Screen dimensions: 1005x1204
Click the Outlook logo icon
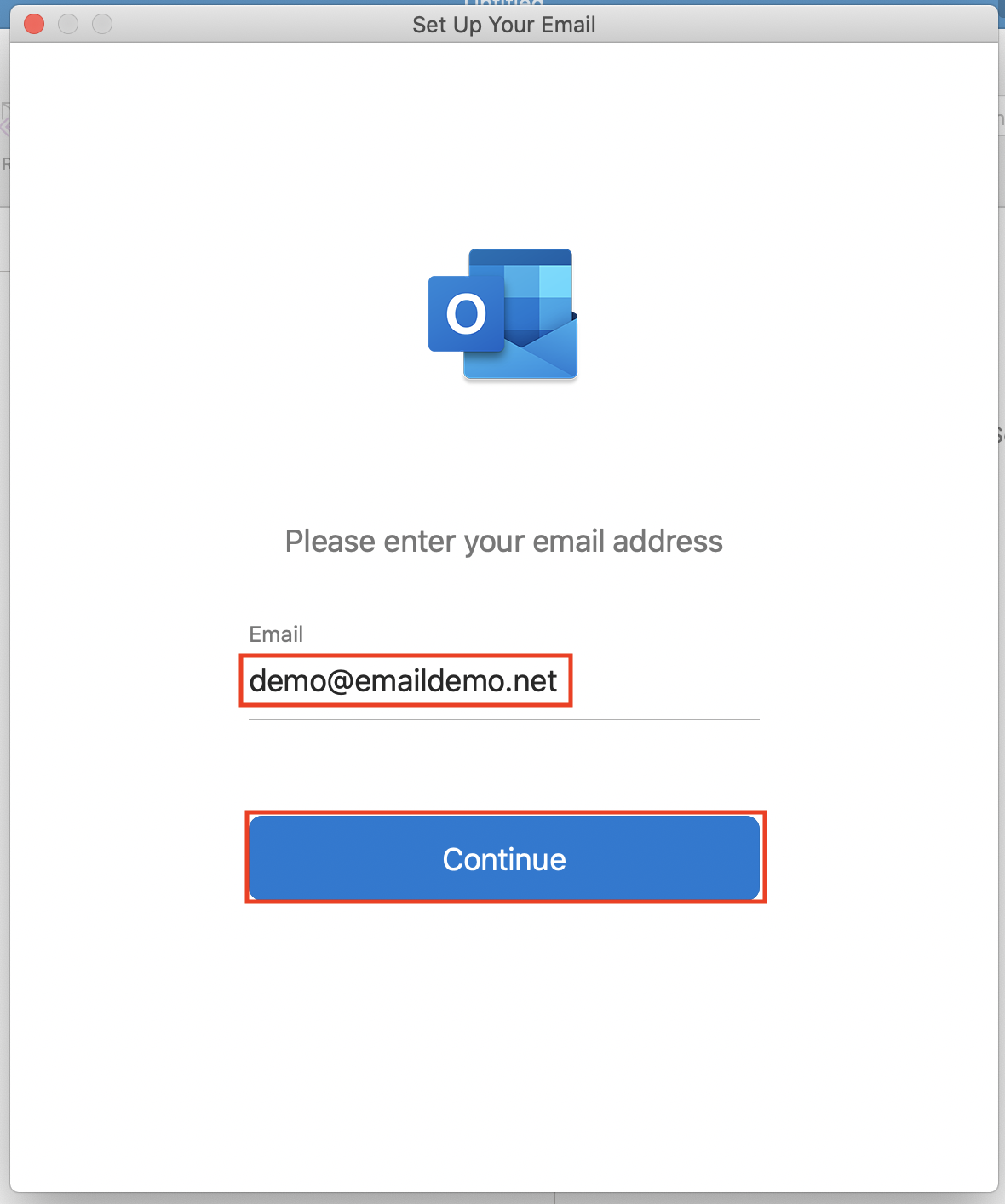click(503, 314)
